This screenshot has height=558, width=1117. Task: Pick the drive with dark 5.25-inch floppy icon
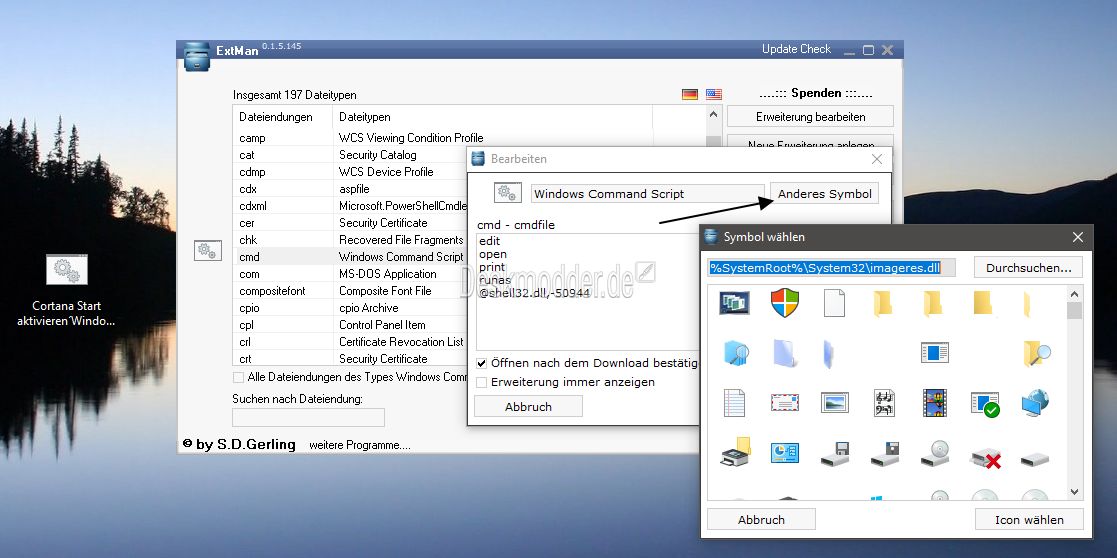[885, 454]
